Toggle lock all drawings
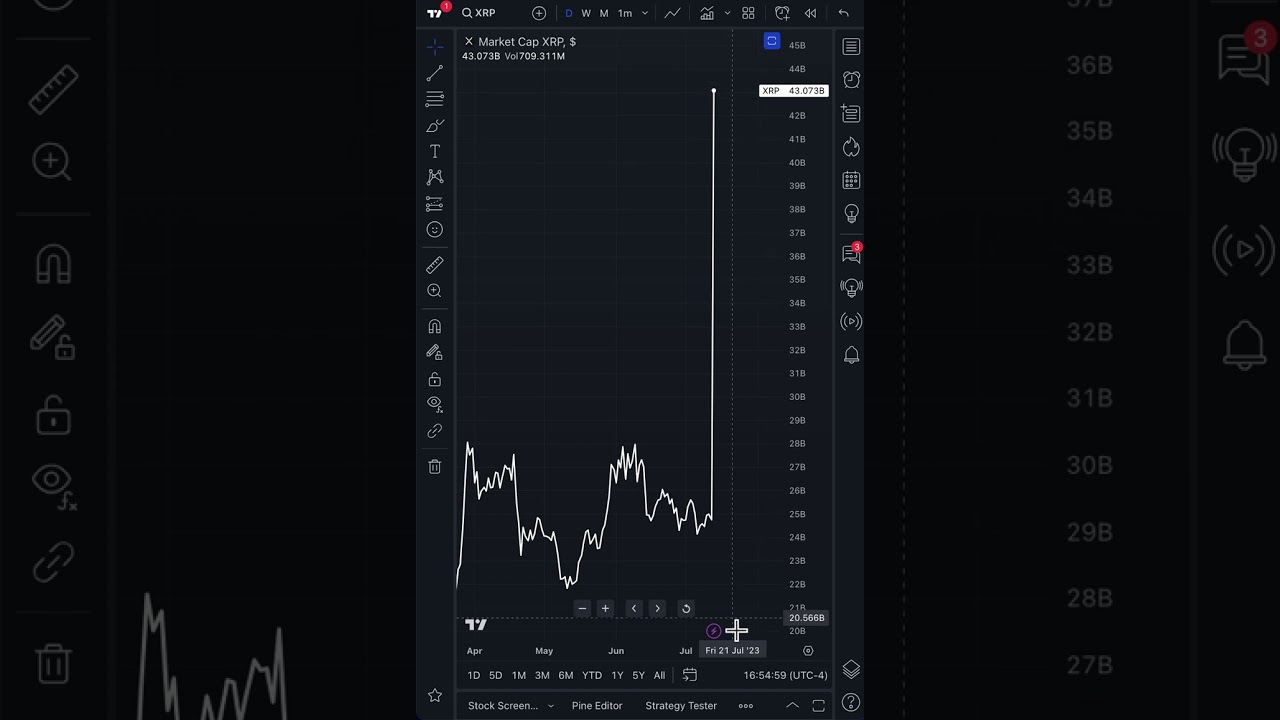 point(435,379)
